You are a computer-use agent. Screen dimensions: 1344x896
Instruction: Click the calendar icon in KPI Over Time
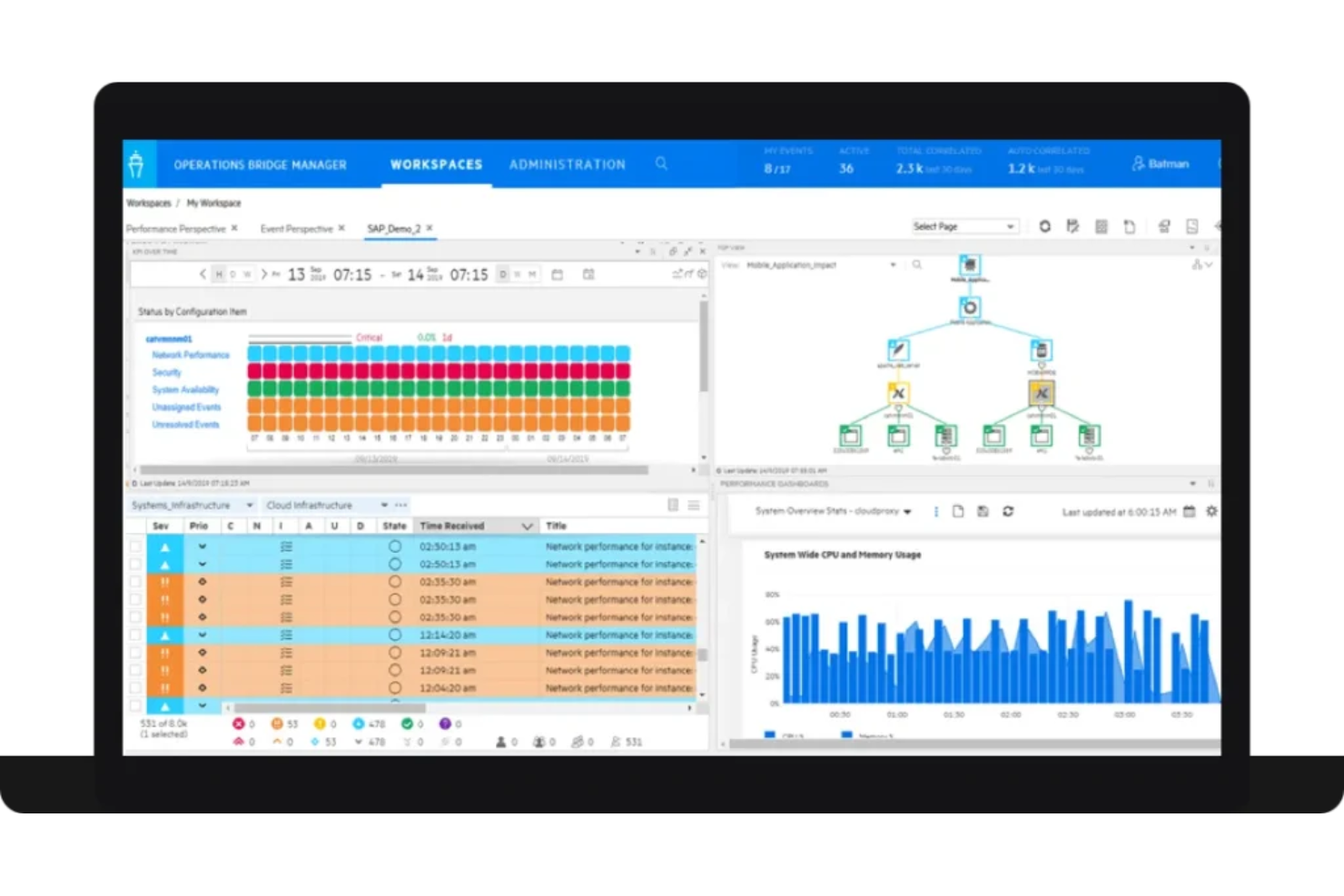[x=558, y=274]
